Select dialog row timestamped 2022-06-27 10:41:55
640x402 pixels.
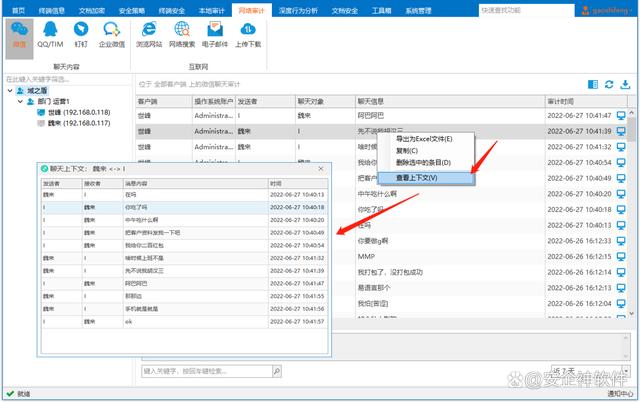click(184, 296)
